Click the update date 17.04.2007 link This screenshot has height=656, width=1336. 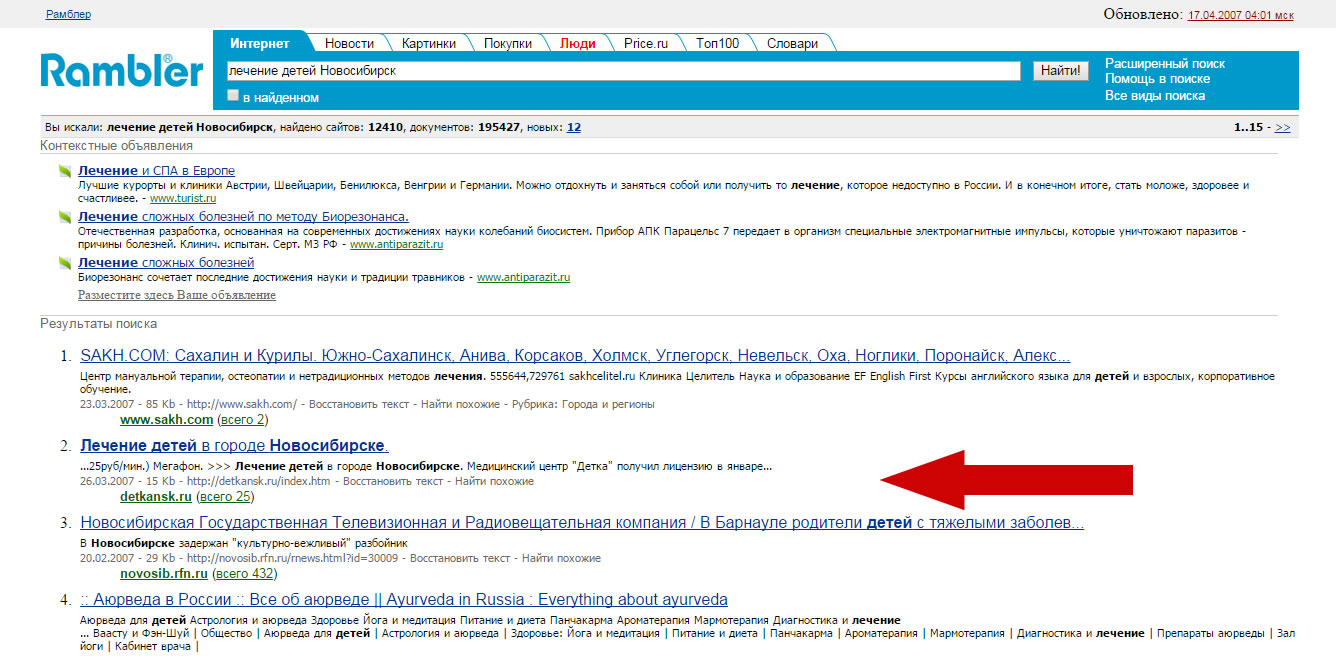pyautogui.click(x=1240, y=15)
